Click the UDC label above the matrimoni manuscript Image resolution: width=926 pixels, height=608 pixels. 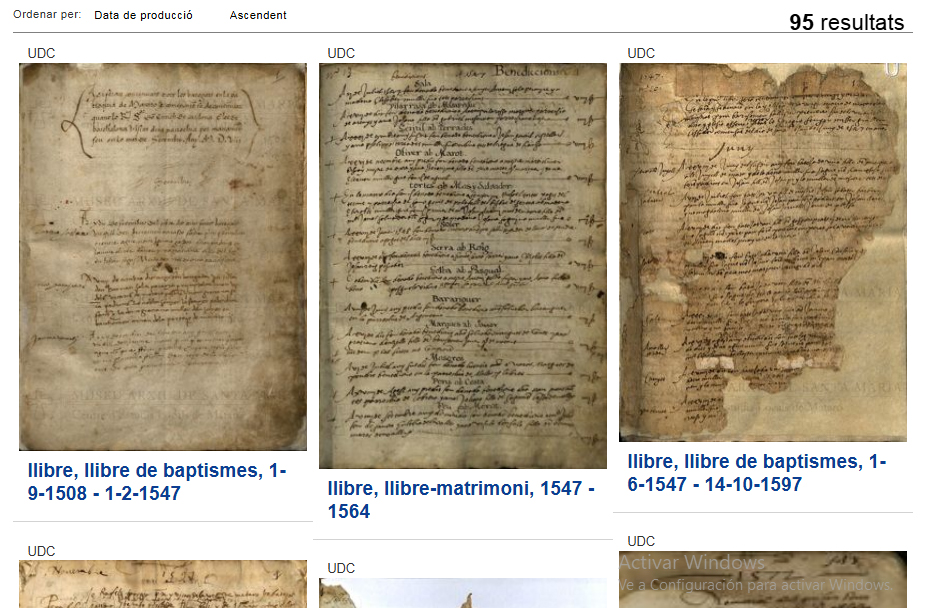tap(341, 53)
